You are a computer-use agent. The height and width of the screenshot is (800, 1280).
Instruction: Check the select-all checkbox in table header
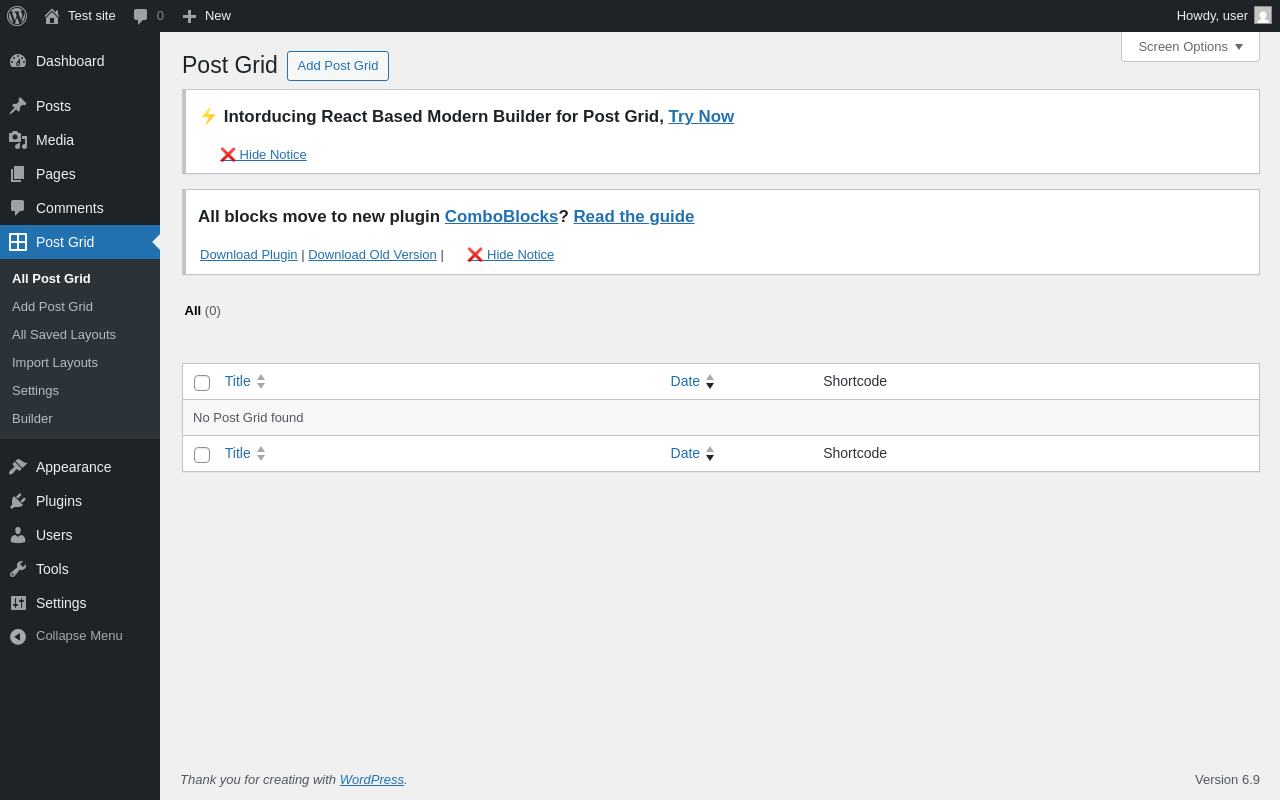202,382
